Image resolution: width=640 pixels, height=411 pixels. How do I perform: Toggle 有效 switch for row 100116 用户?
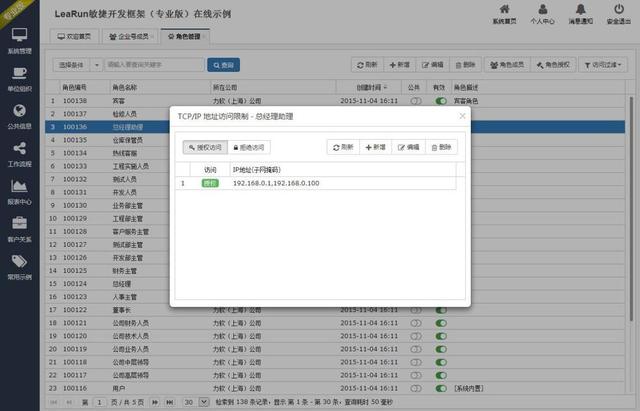pos(441,389)
